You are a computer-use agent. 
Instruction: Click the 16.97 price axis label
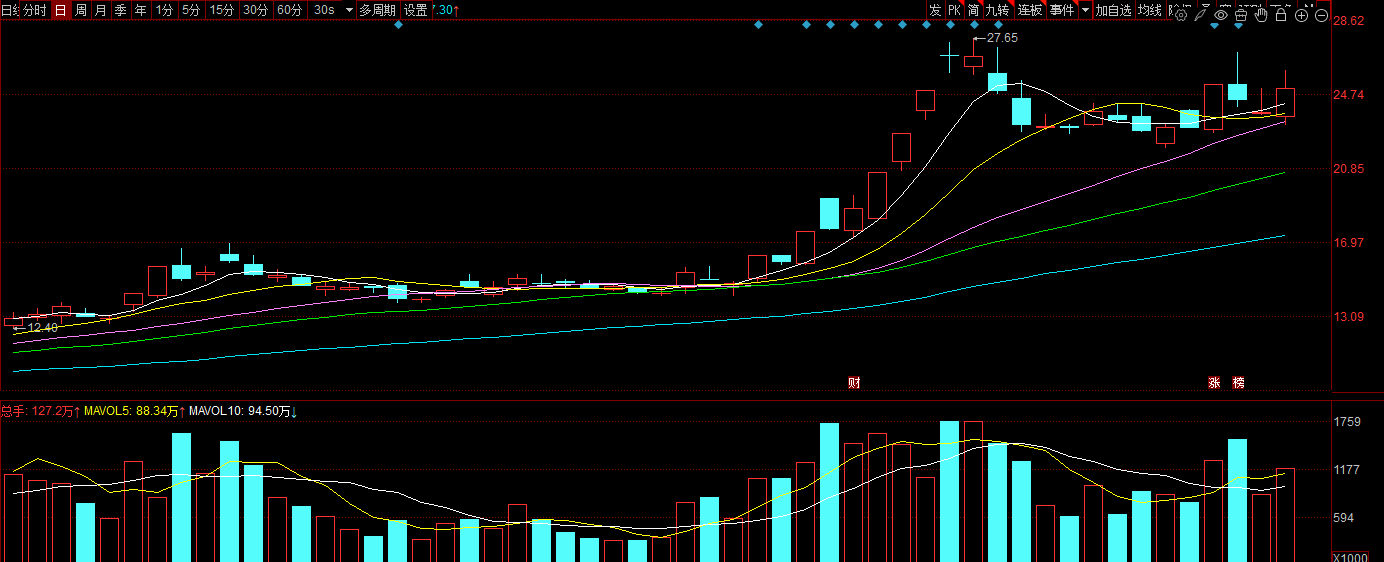click(x=1349, y=243)
